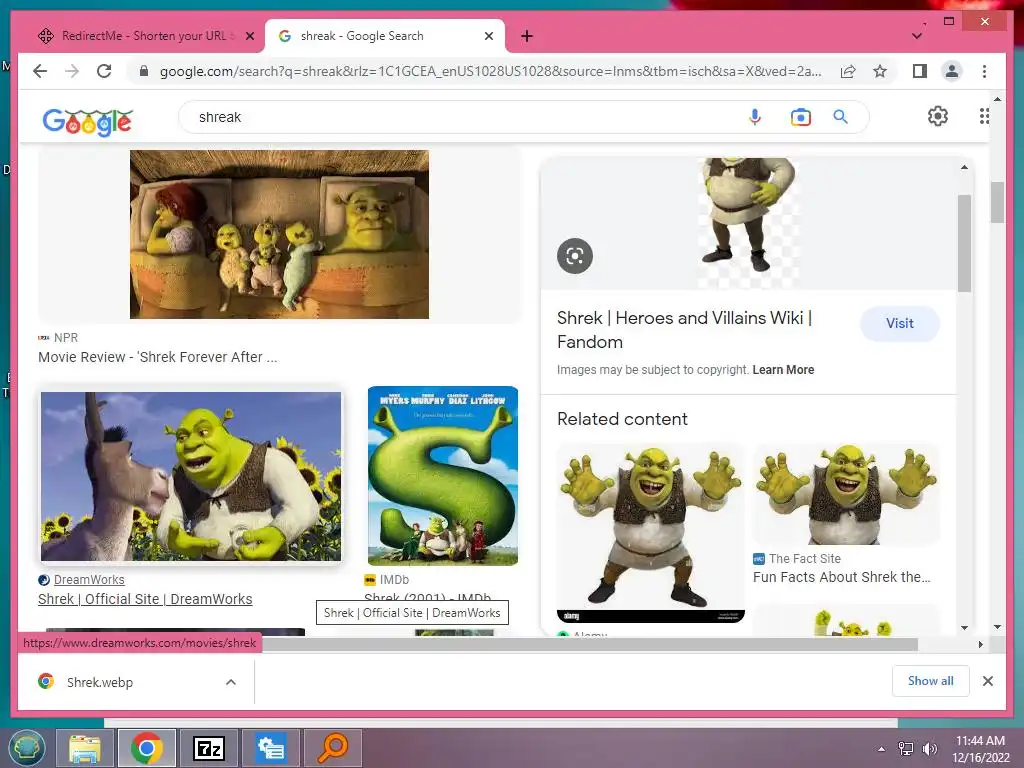
Task: Open Fun Facts About Shrek link
Action: tap(841, 577)
